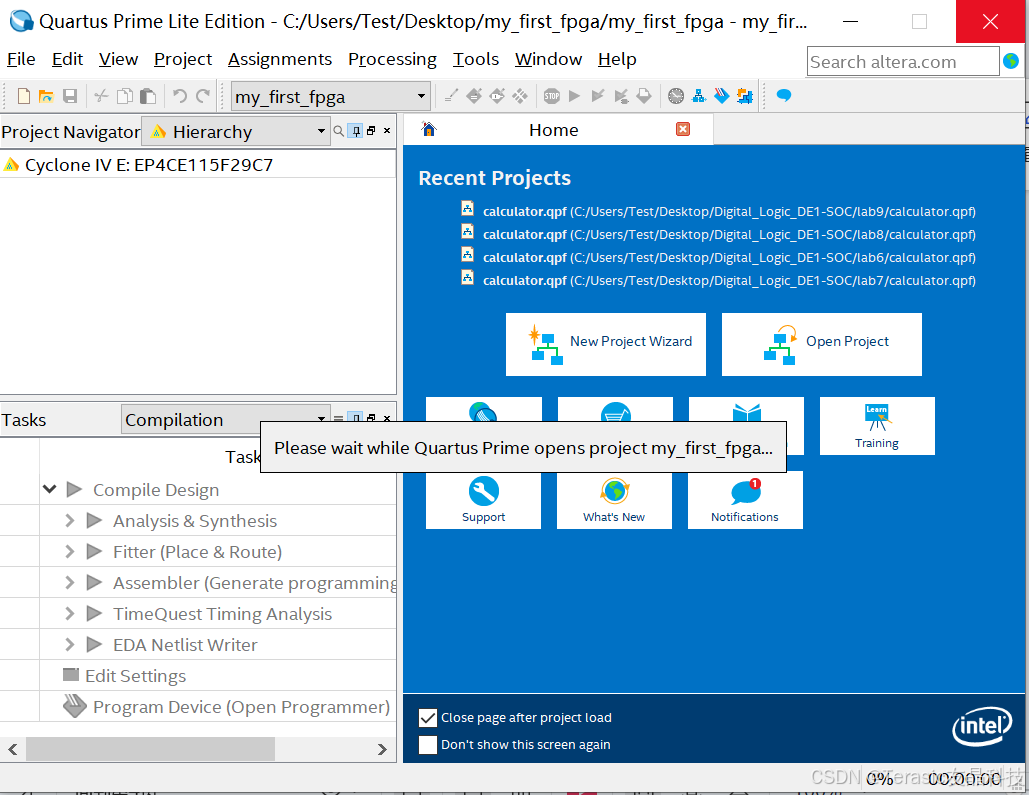Open the Assignments menu
Viewport: 1029px width, 795px height.
(280, 59)
